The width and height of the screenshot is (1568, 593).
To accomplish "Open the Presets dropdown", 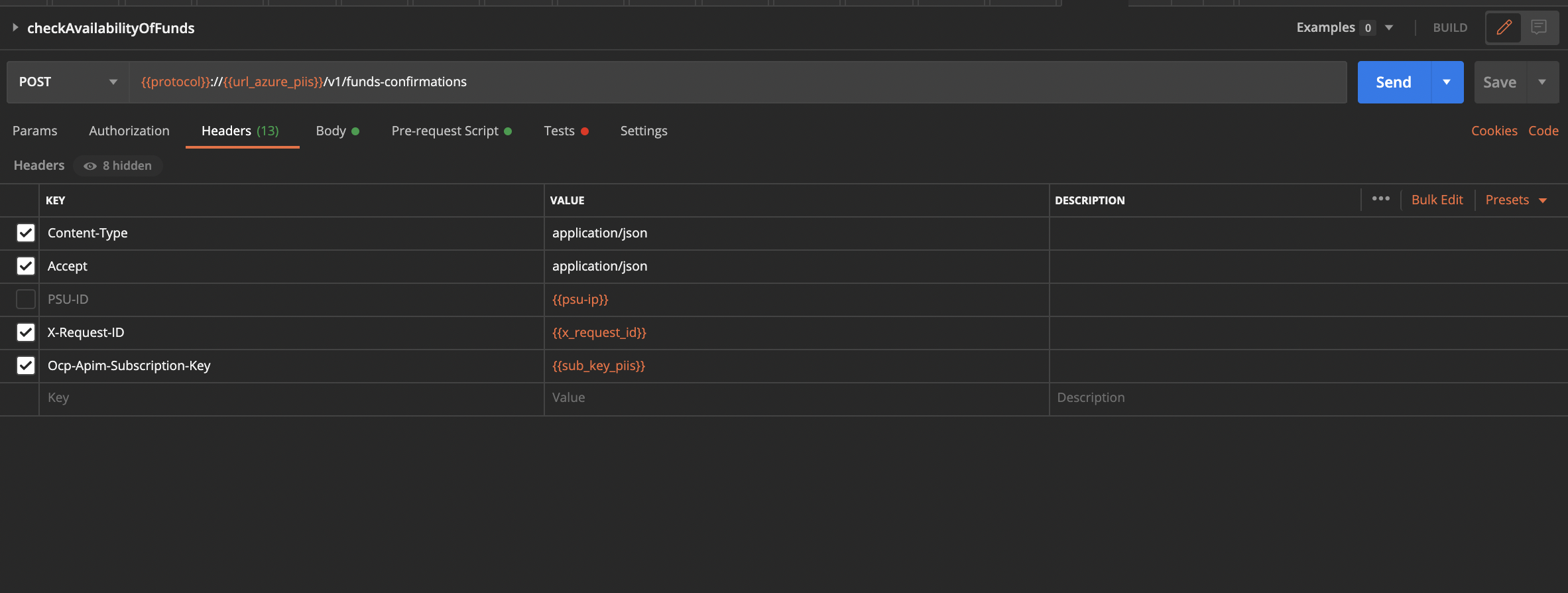I will click(1516, 200).
